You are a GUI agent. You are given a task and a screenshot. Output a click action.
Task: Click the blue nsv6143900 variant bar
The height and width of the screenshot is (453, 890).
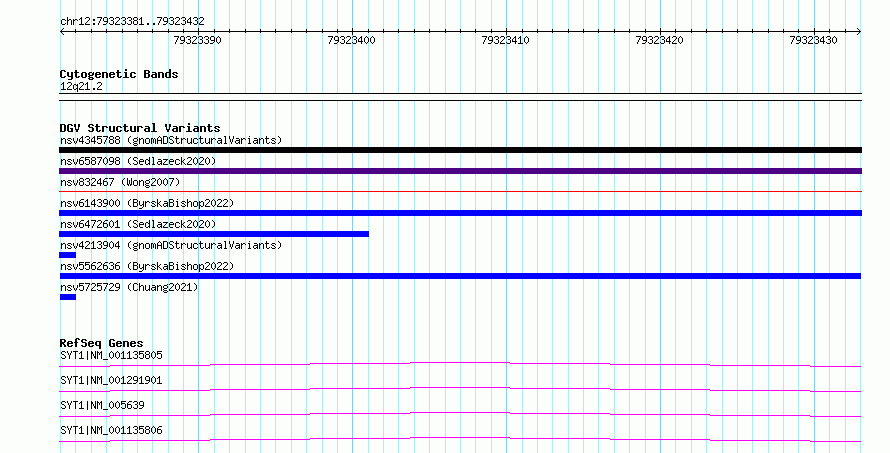pos(460,213)
